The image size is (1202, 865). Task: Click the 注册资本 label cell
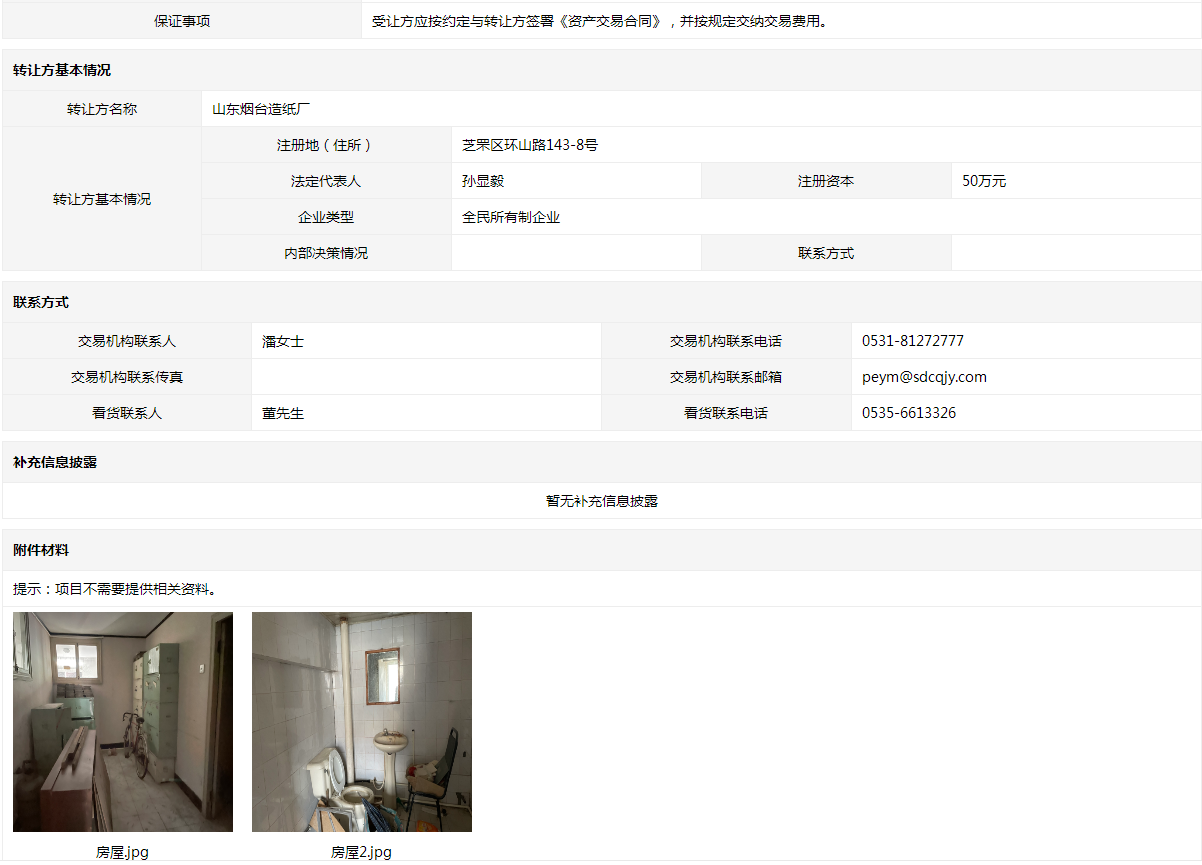coord(826,181)
